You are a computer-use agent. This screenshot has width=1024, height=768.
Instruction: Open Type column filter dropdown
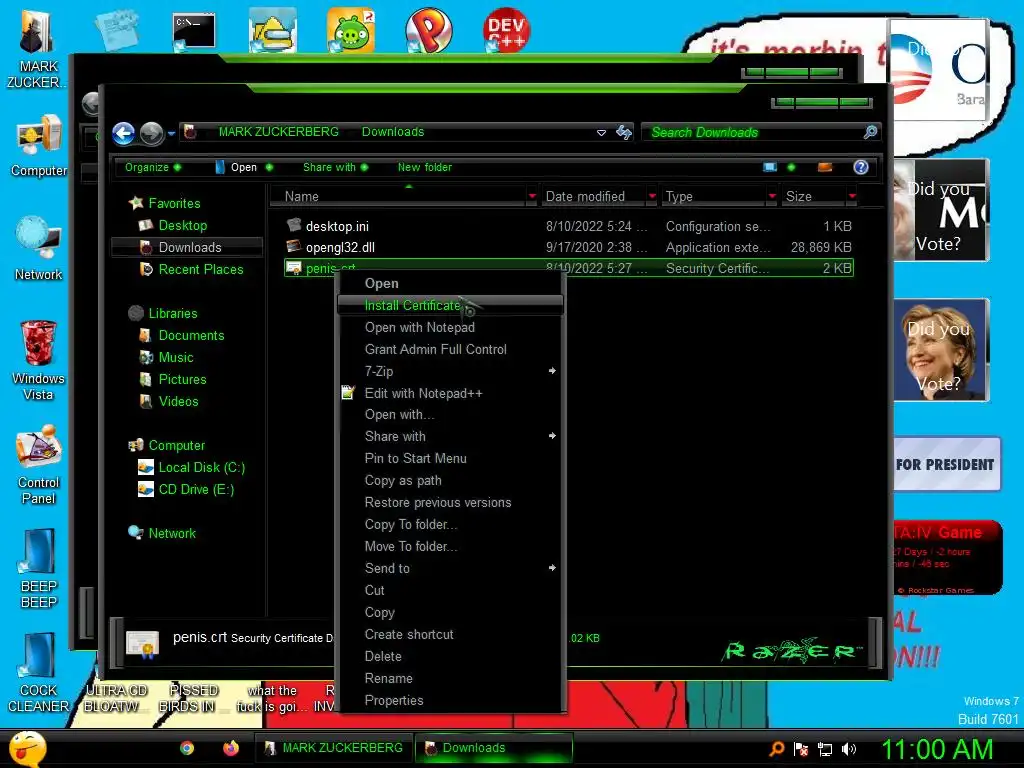(772, 196)
